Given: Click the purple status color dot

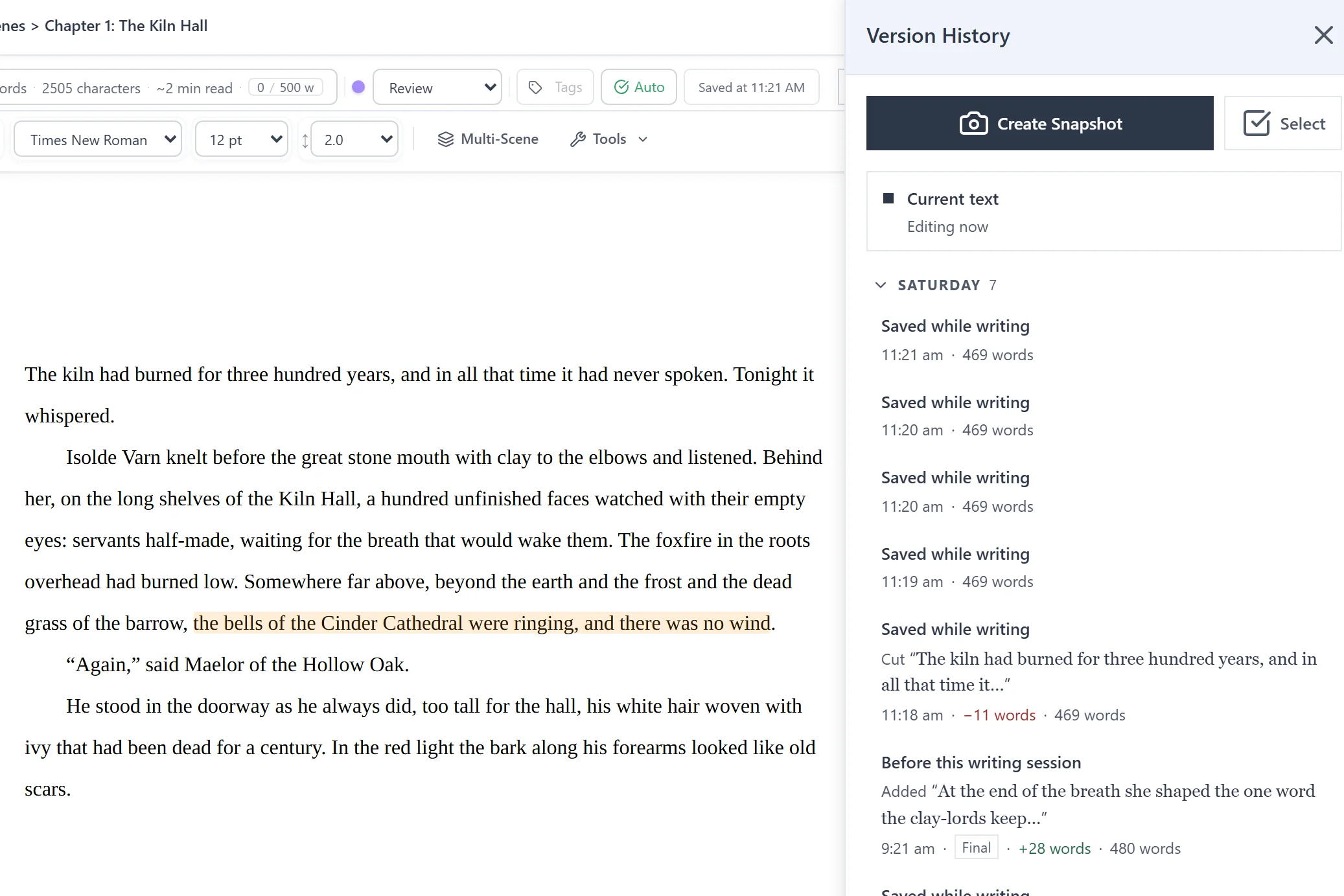Looking at the screenshot, I should [358, 87].
